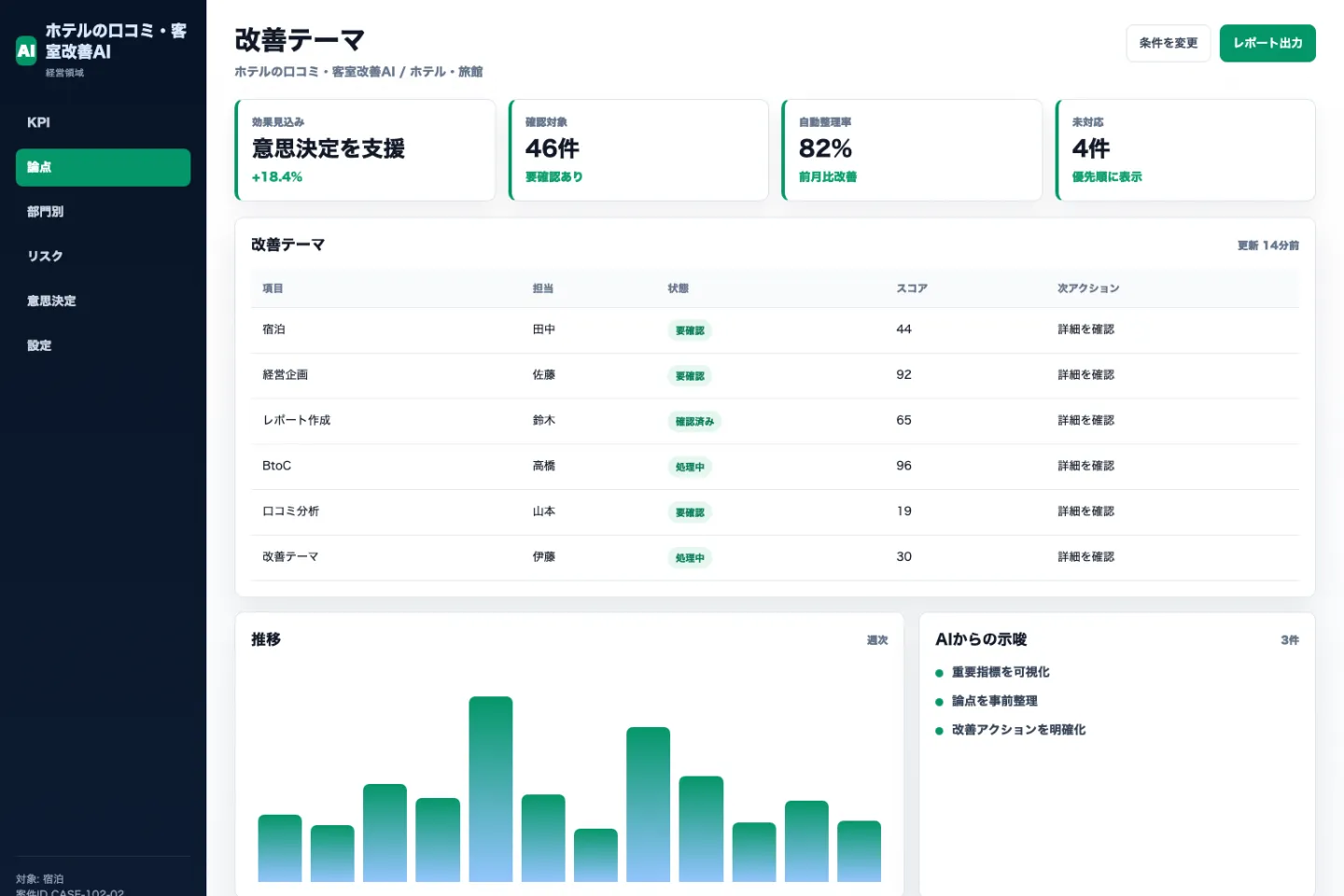Image resolution: width=1344 pixels, height=896 pixels.
Task: Open 意思決定 in the sidebar
Action: click(x=103, y=301)
